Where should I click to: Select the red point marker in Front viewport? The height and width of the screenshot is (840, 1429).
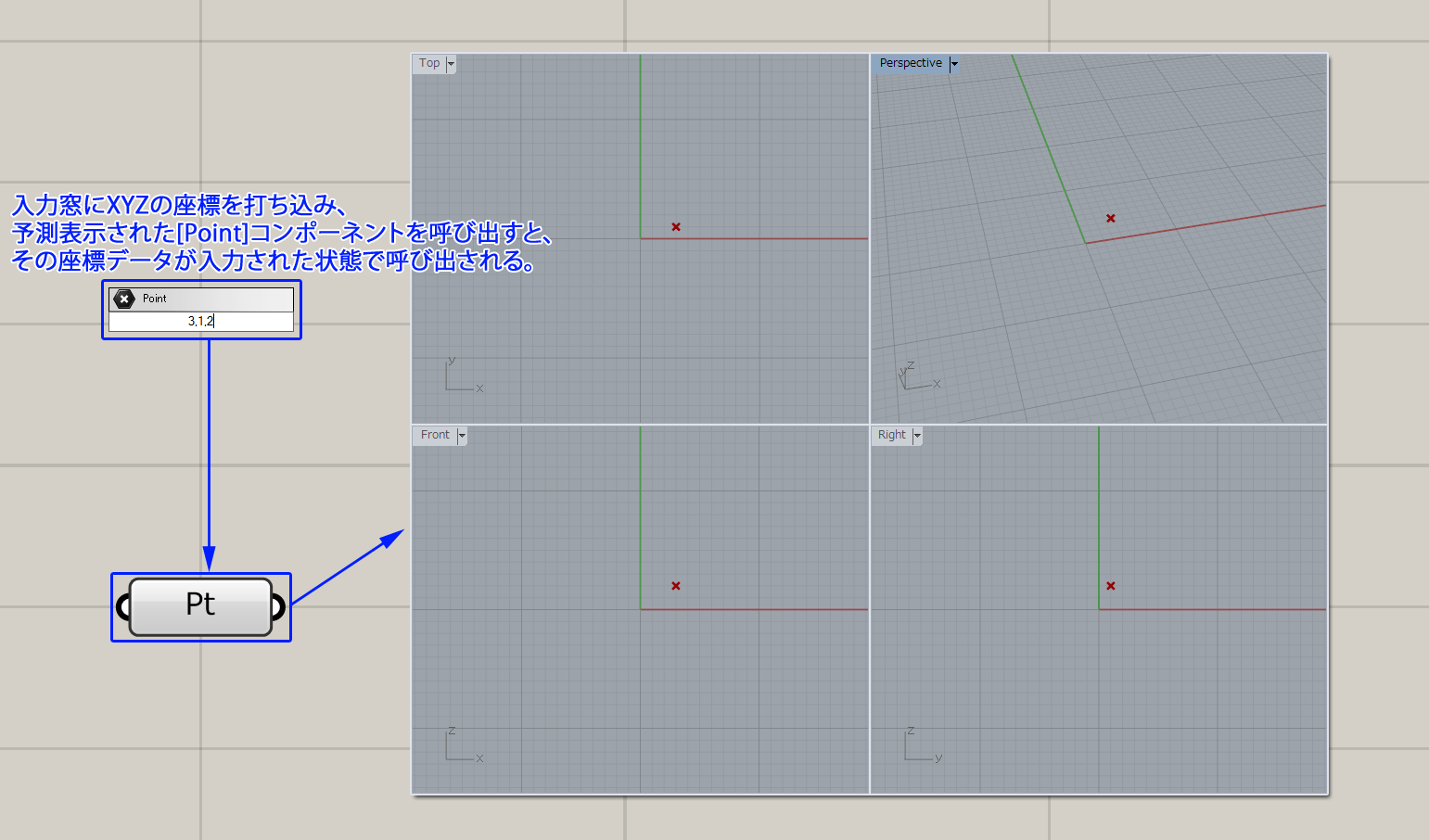pyautogui.click(x=676, y=586)
